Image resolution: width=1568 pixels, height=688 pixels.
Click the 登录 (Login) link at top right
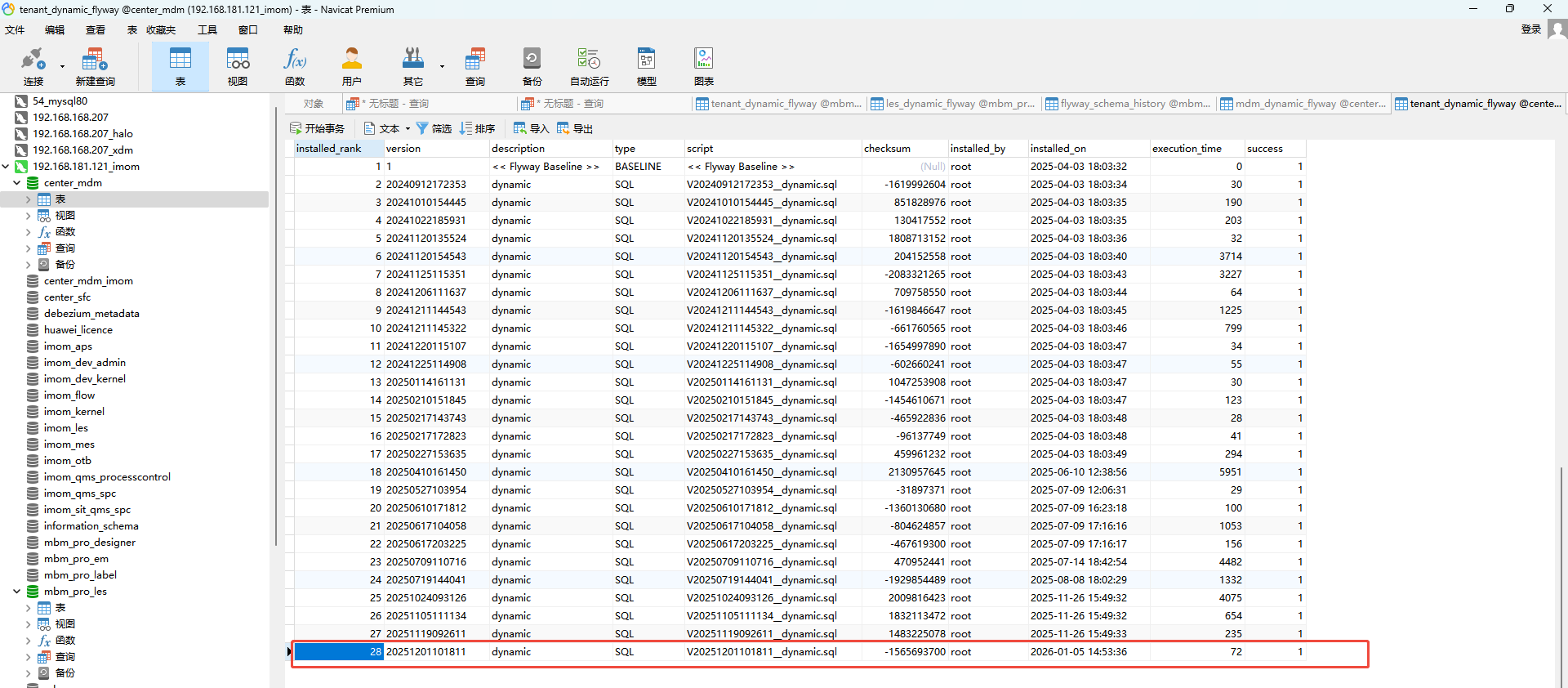click(x=1530, y=29)
